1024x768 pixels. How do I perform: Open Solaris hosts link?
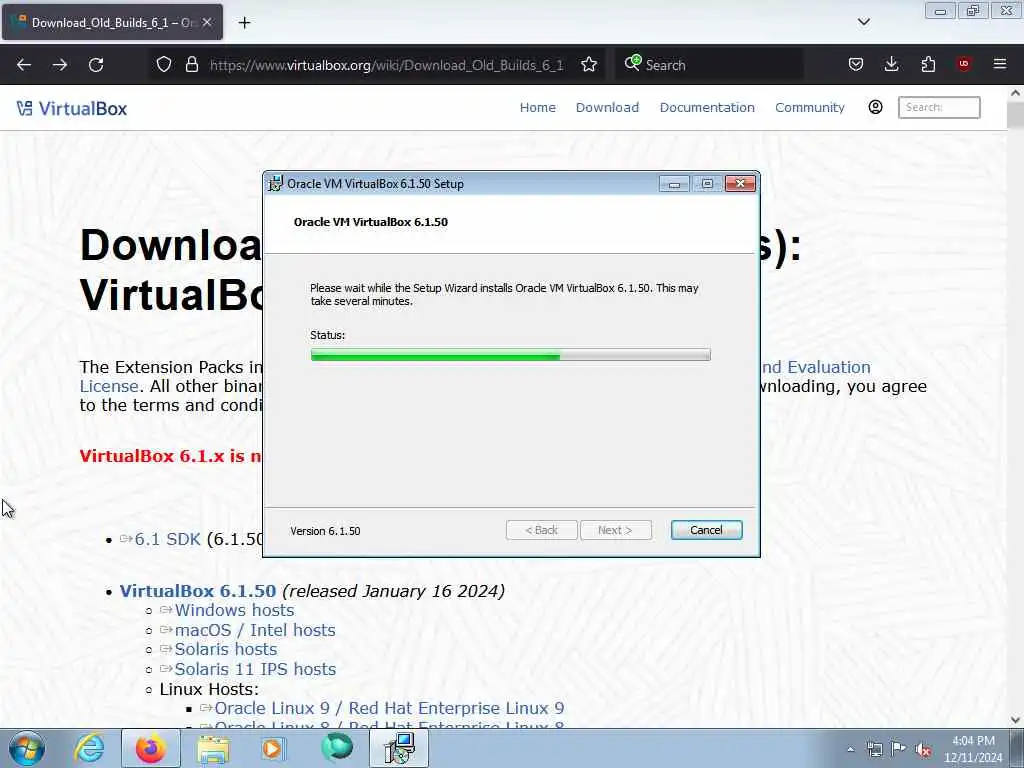click(225, 649)
